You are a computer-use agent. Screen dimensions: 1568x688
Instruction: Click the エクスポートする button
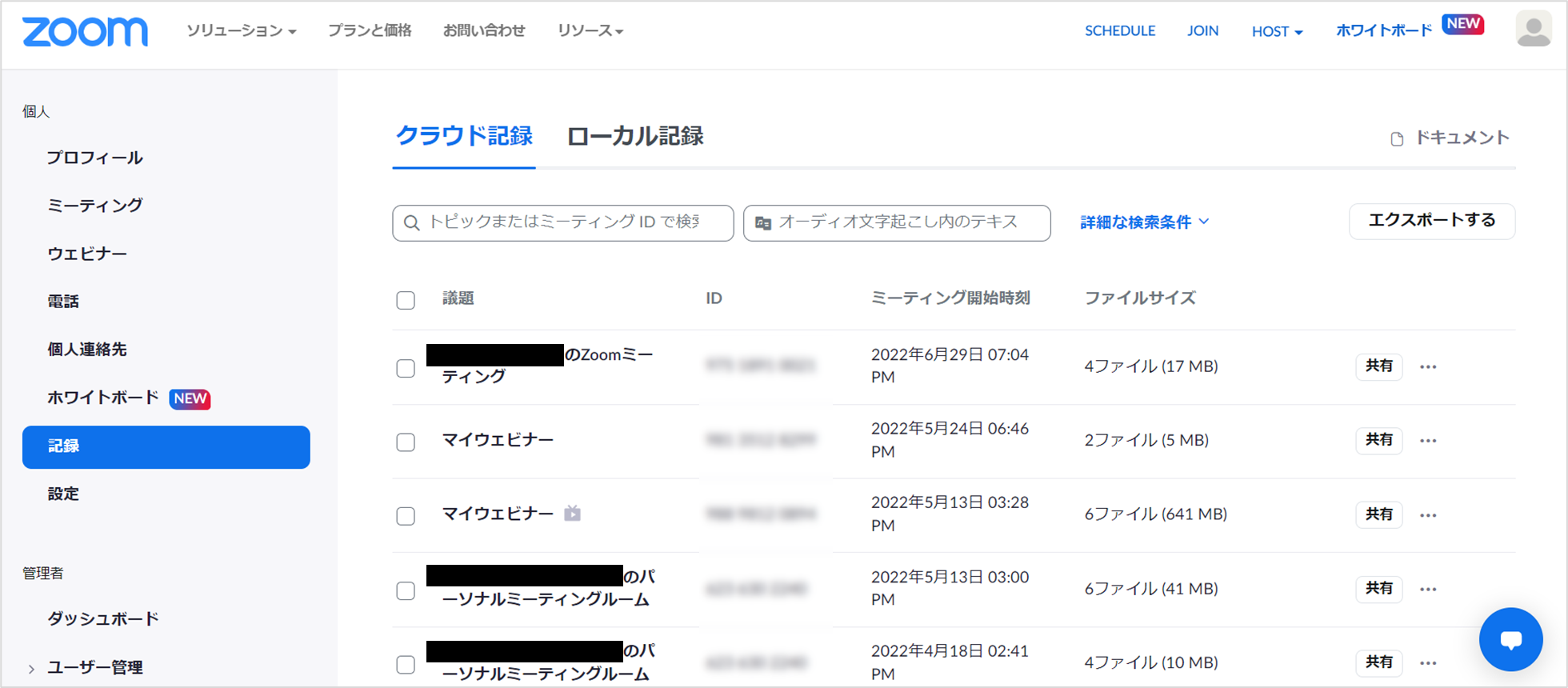point(1432,221)
